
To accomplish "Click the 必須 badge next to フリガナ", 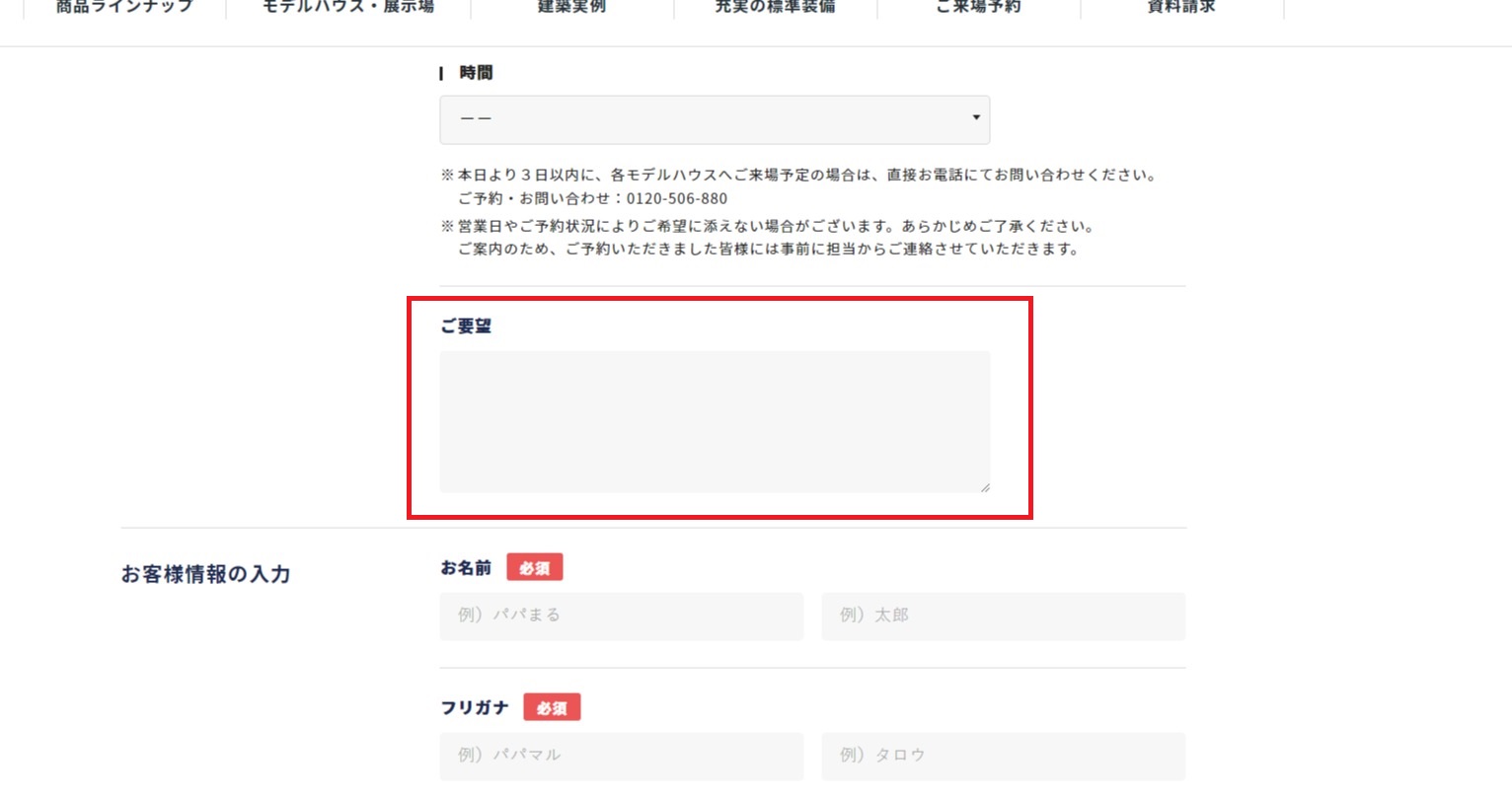I will point(552,708).
